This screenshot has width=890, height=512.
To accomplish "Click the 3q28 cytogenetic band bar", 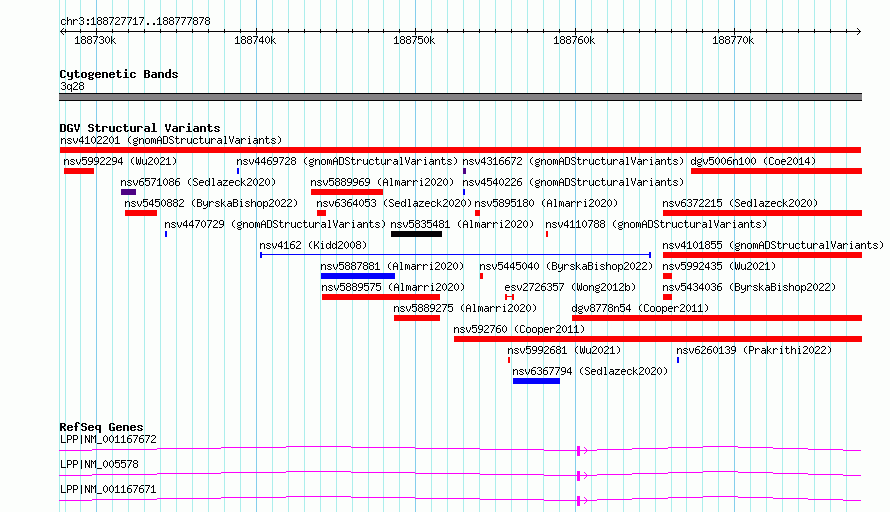I will [x=460, y=97].
